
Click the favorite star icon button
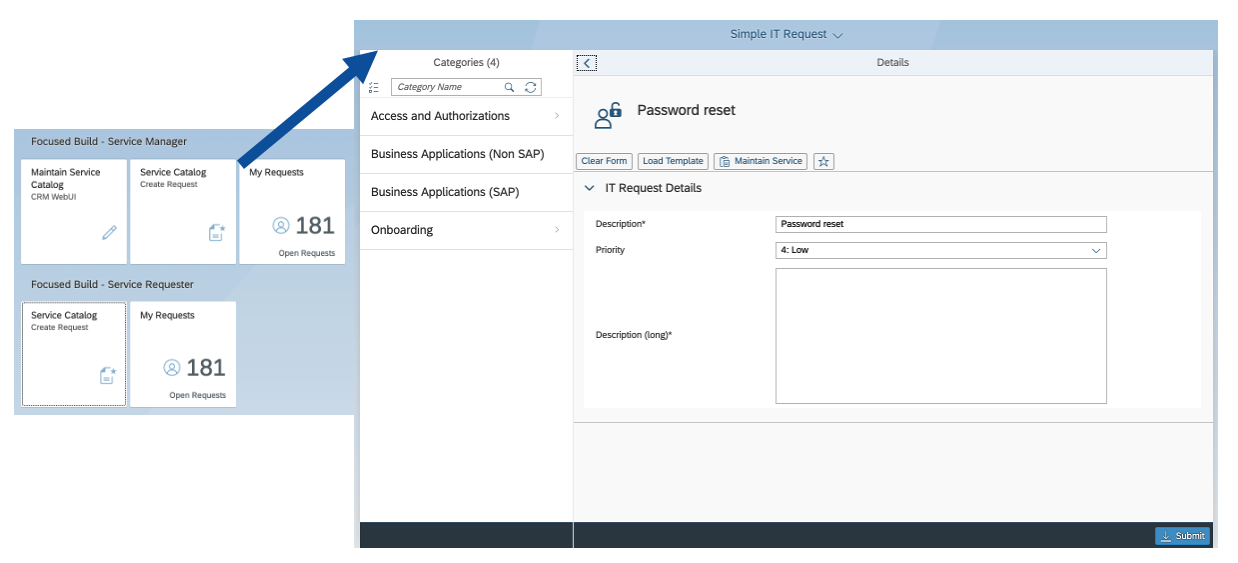823,161
